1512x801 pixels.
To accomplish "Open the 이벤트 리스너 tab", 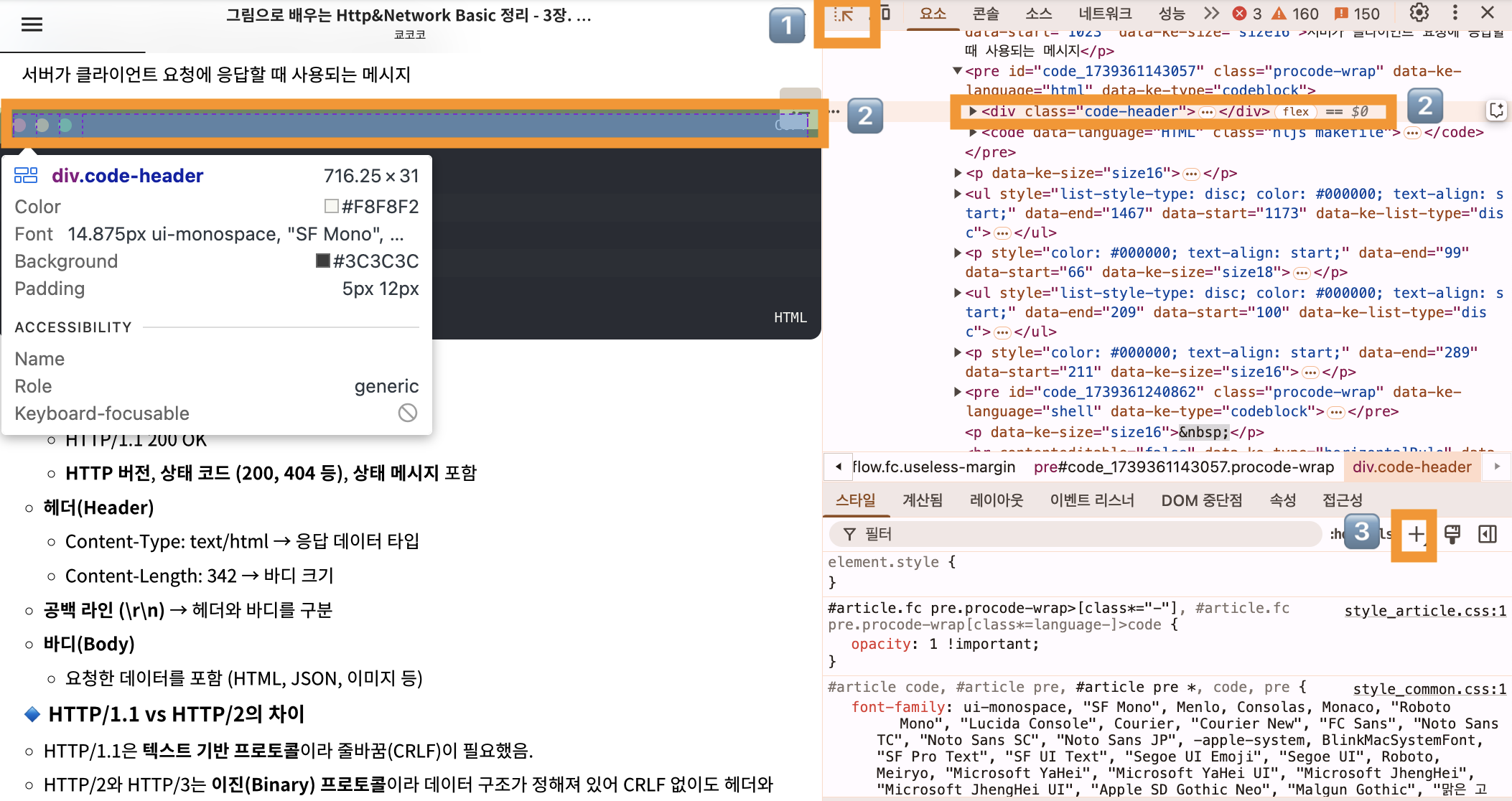I will [1092, 500].
